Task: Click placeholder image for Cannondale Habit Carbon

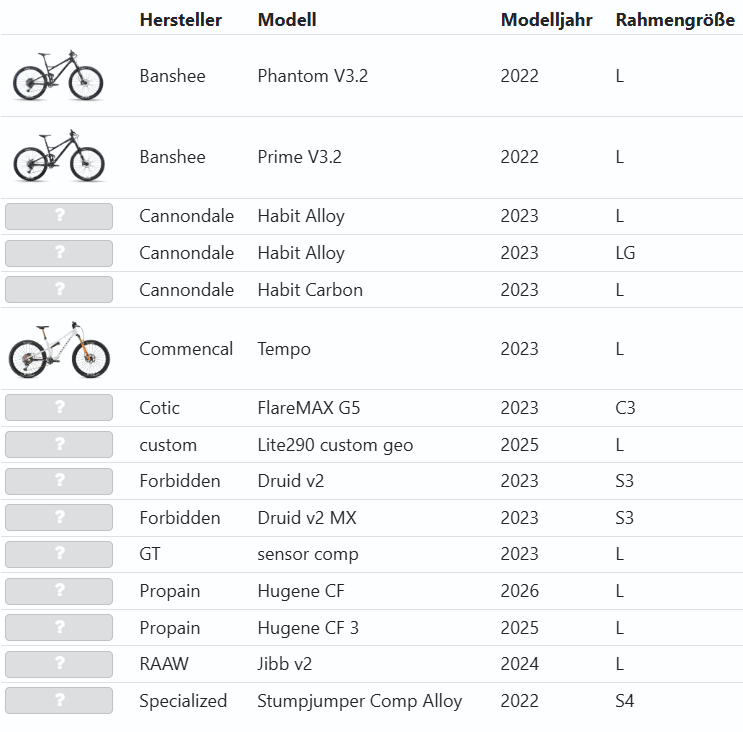Action: point(59,290)
